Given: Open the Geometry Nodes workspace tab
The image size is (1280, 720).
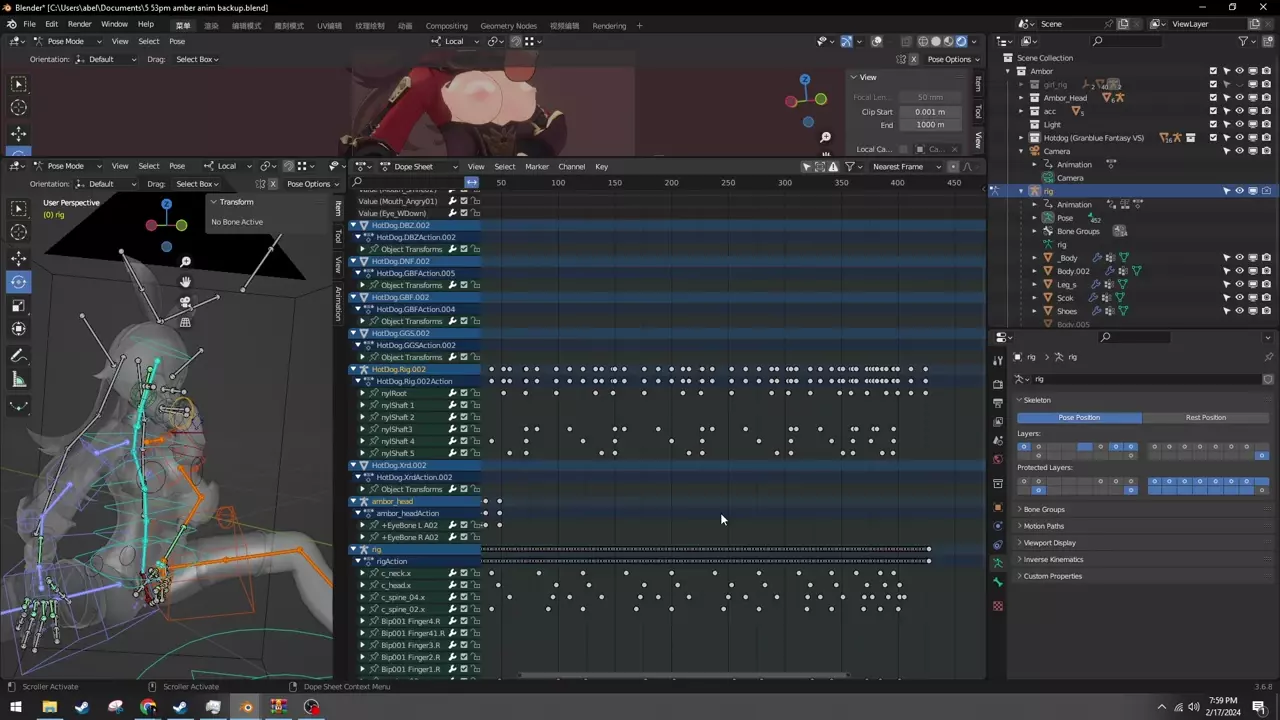Looking at the screenshot, I should click(508, 25).
